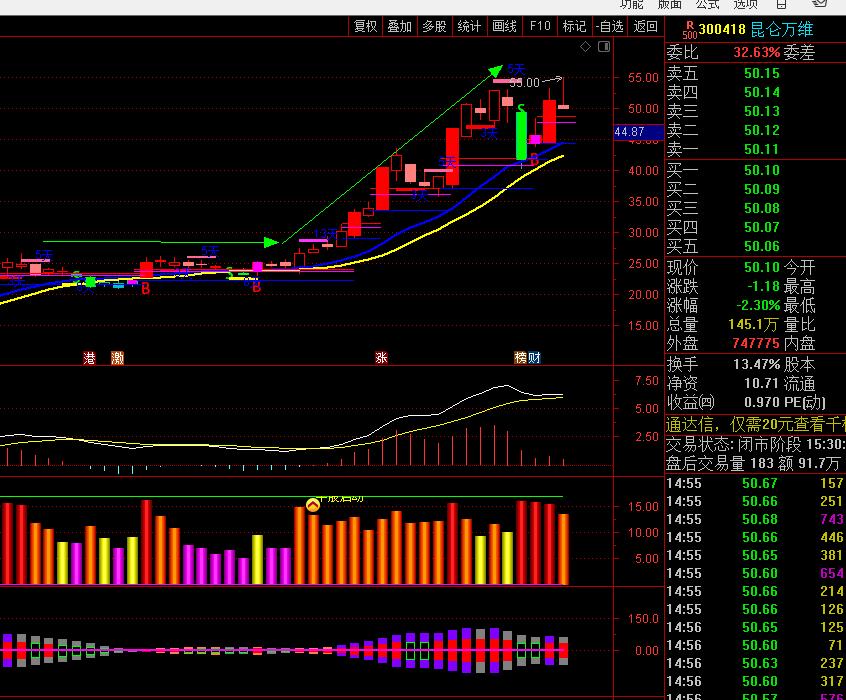
Task: Select the 卖一 50.11 order row
Action: coord(755,149)
